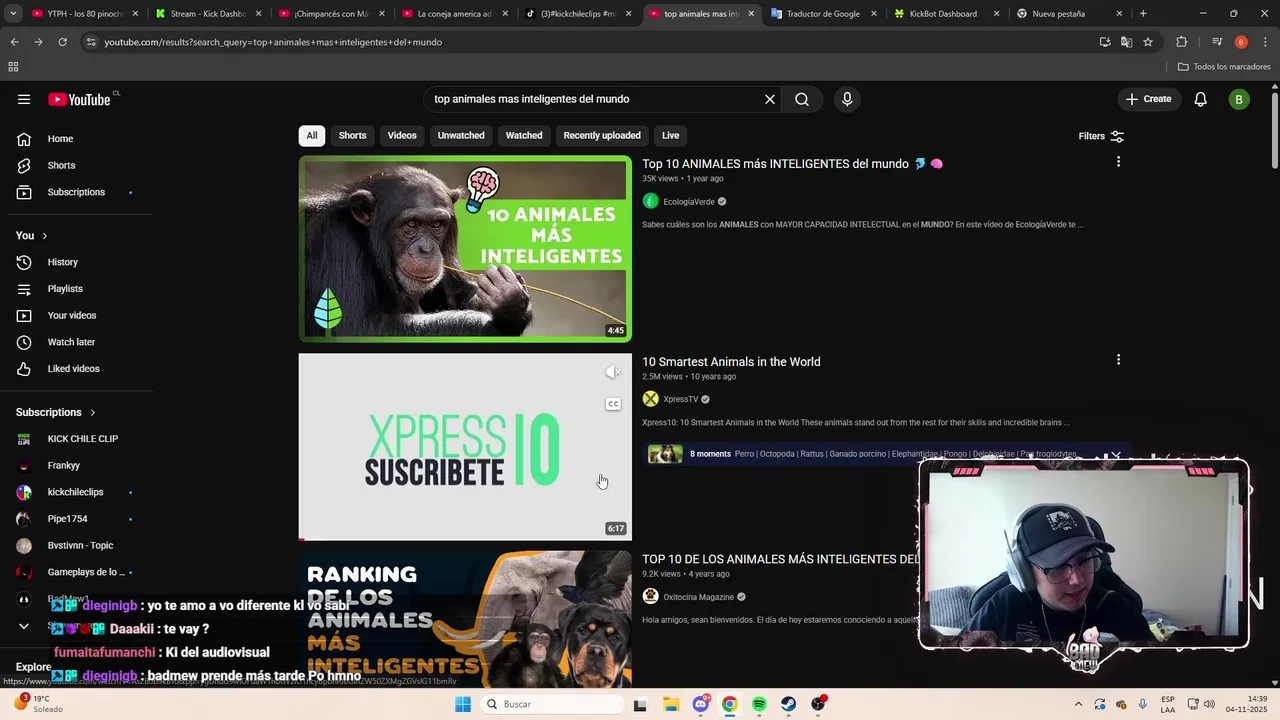Viewport: 1280px width, 720px height.
Task: Open the Windows Start menu
Action: pyautogui.click(x=463, y=704)
